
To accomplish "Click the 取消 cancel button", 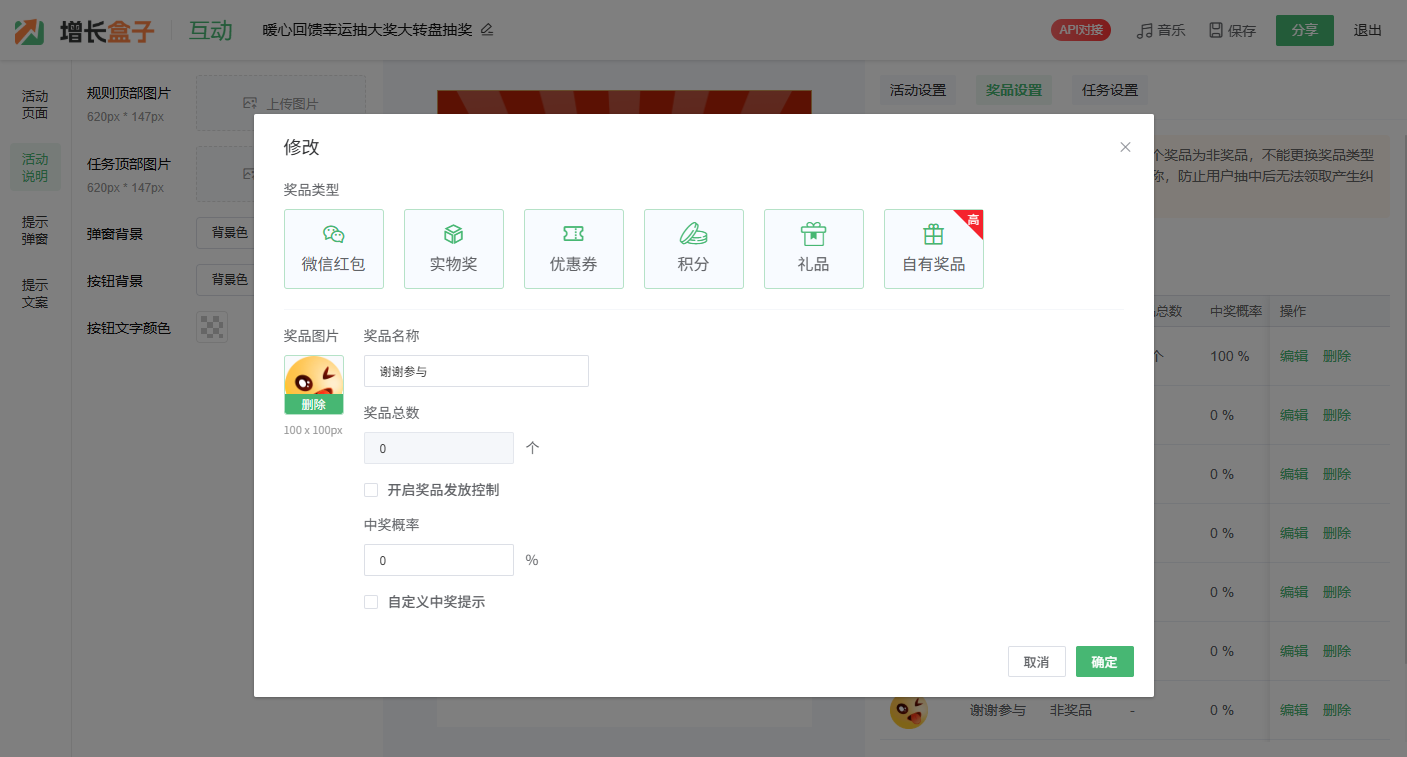I will (x=1036, y=662).
